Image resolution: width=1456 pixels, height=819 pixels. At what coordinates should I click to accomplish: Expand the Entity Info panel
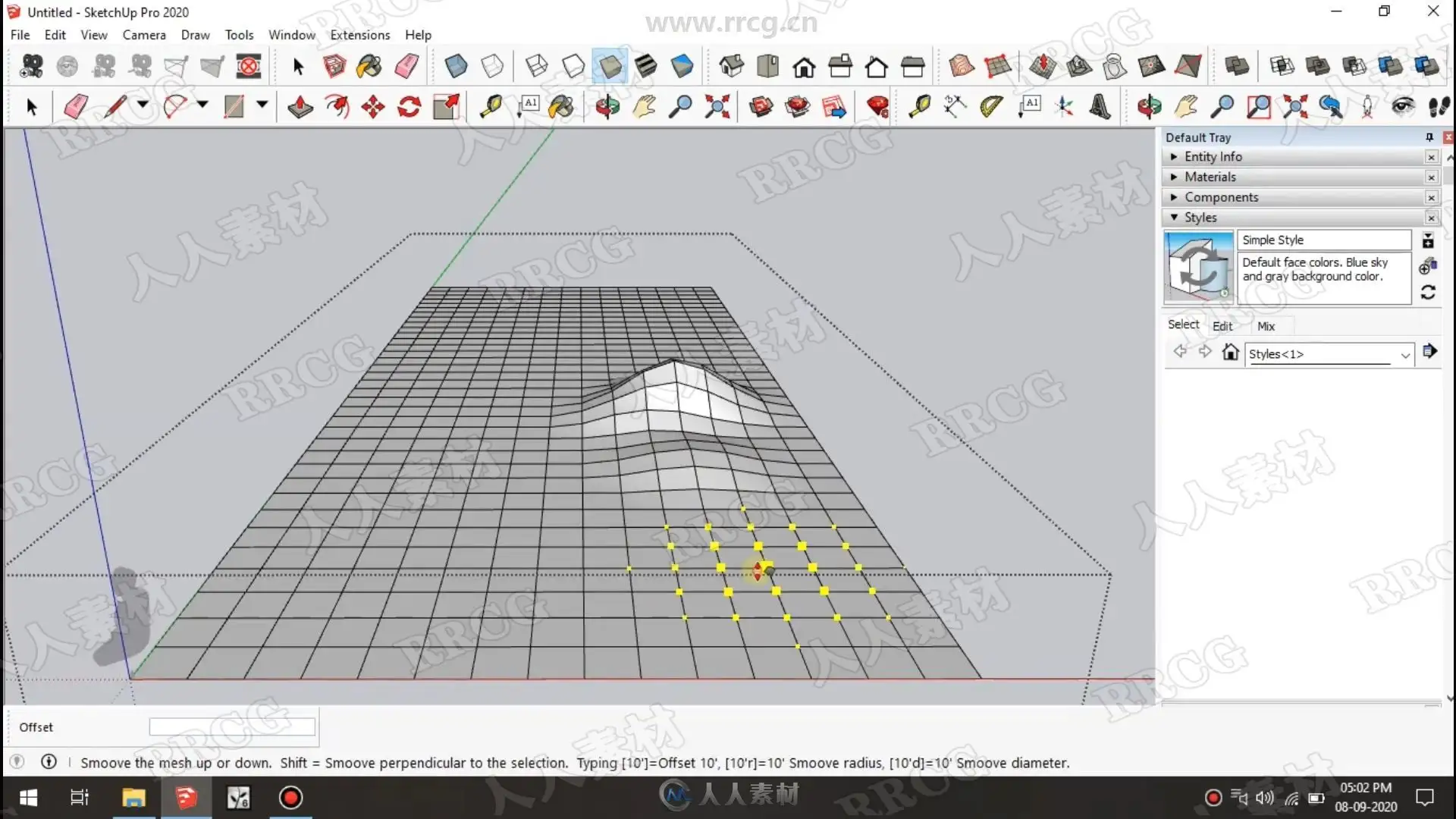tap(1213, 157)
